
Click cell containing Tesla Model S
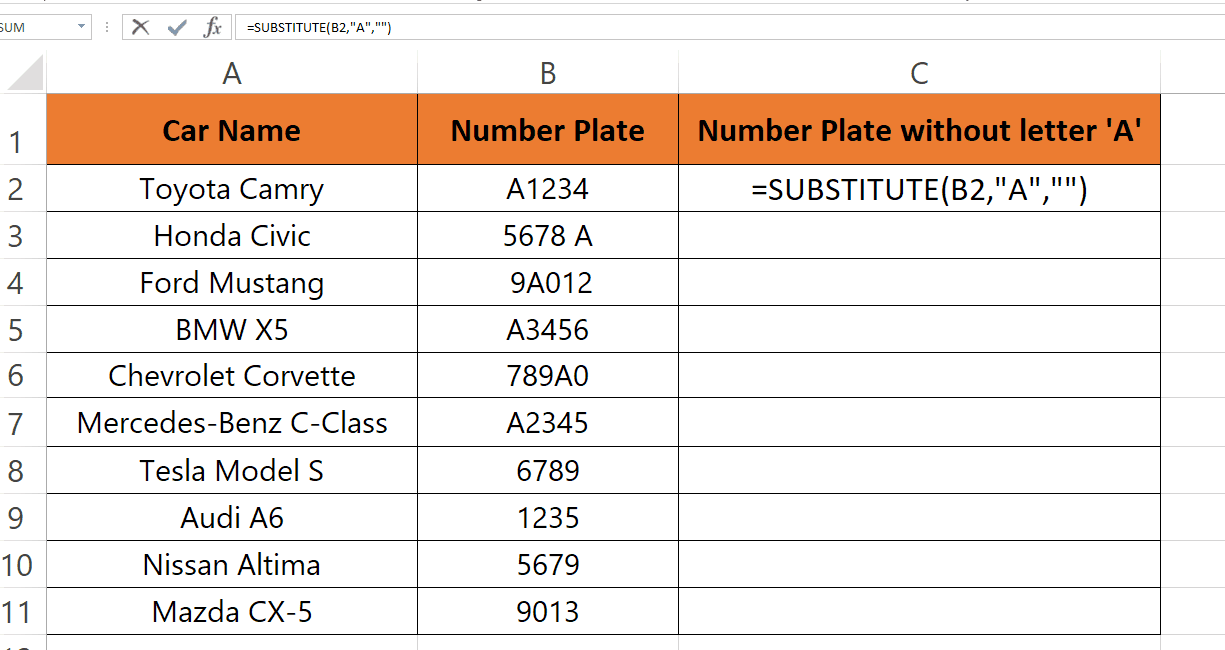231,470
